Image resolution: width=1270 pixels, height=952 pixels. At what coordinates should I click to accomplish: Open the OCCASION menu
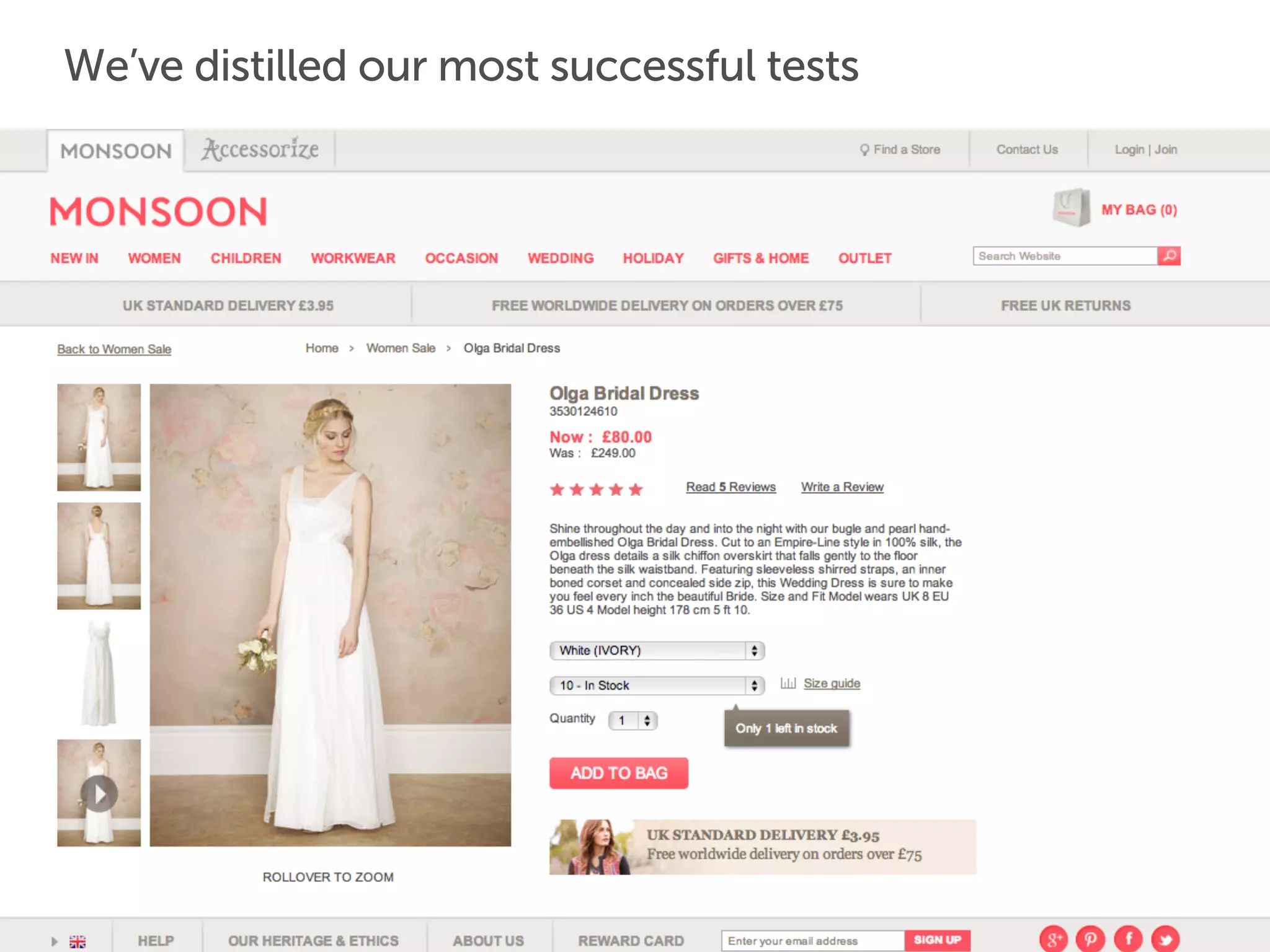461,258
